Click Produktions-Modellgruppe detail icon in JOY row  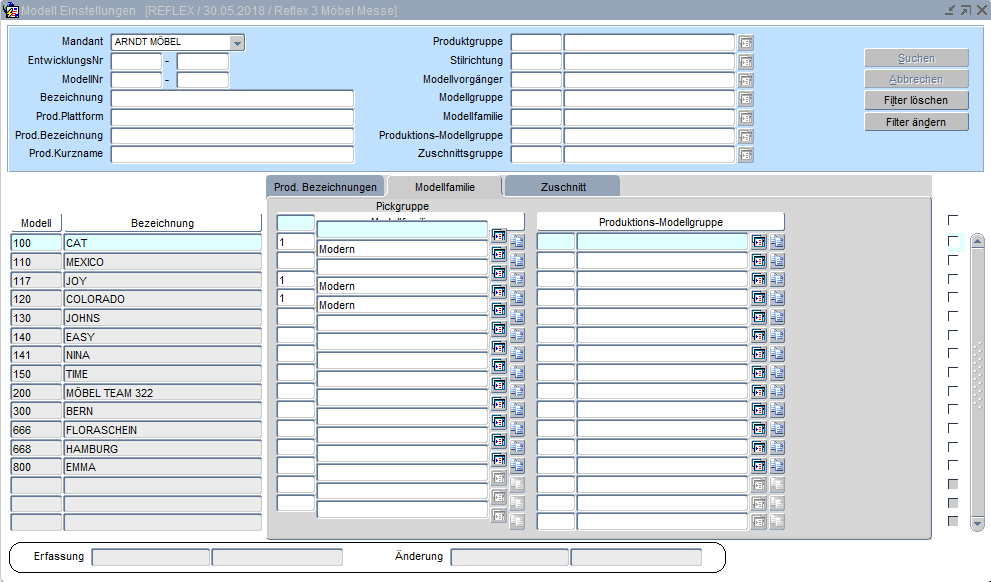tap(777, 280)
